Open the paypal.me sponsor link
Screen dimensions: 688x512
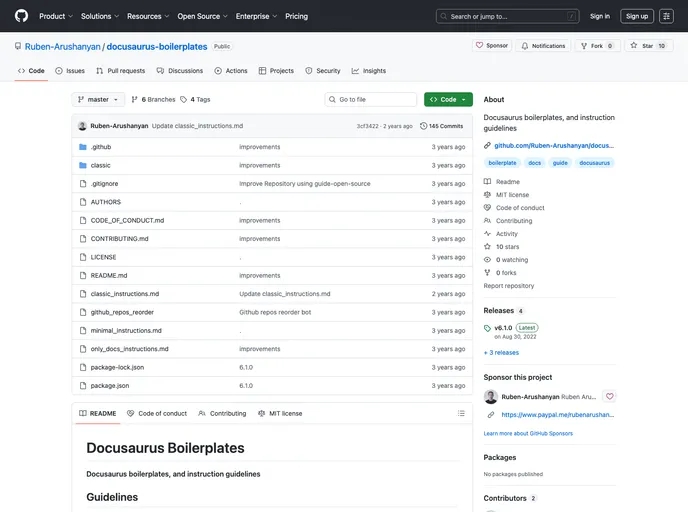pyautogui.click(x=557, y=415)
